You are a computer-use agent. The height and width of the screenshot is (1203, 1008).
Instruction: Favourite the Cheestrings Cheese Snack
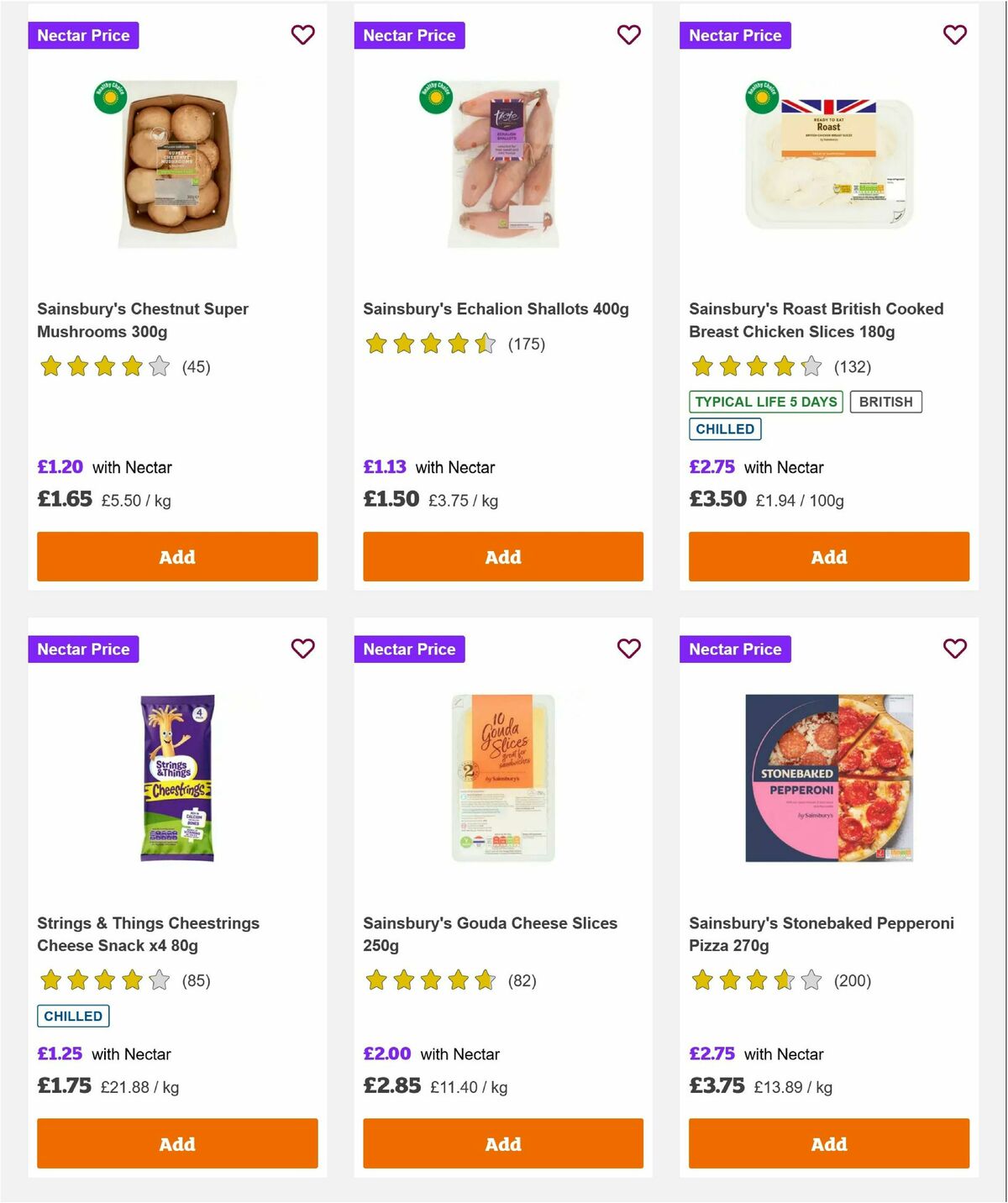[x=302, y=649]
